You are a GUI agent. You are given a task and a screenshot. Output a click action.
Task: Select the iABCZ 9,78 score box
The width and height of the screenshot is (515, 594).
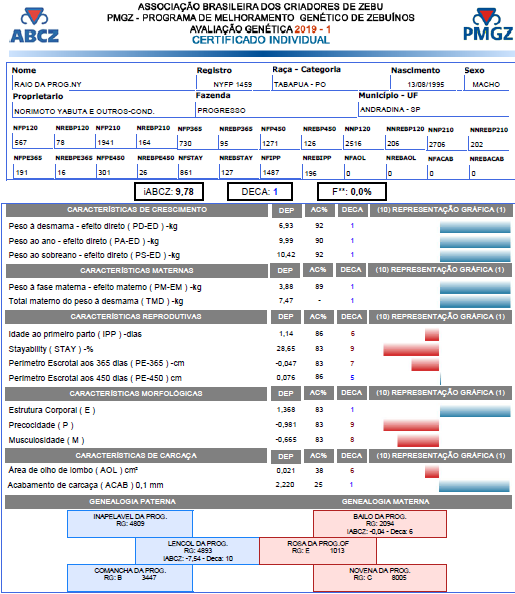point(169,192)
